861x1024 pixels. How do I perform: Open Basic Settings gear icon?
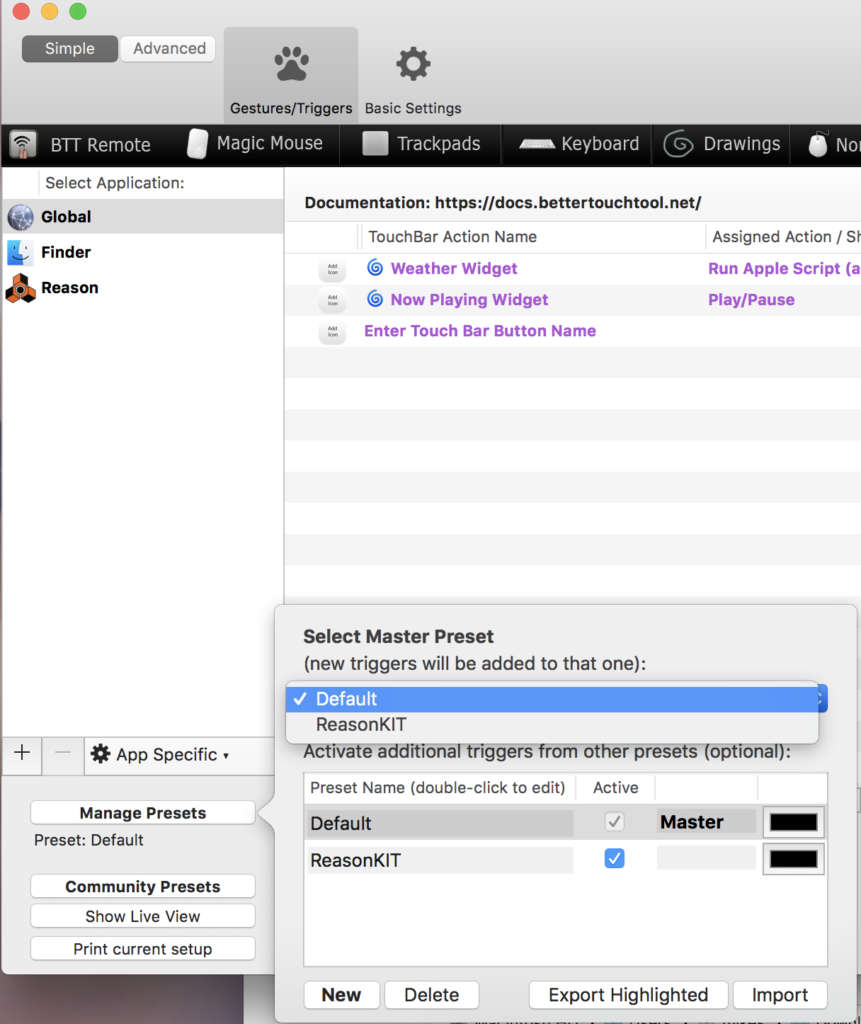(x=413, y=64)
